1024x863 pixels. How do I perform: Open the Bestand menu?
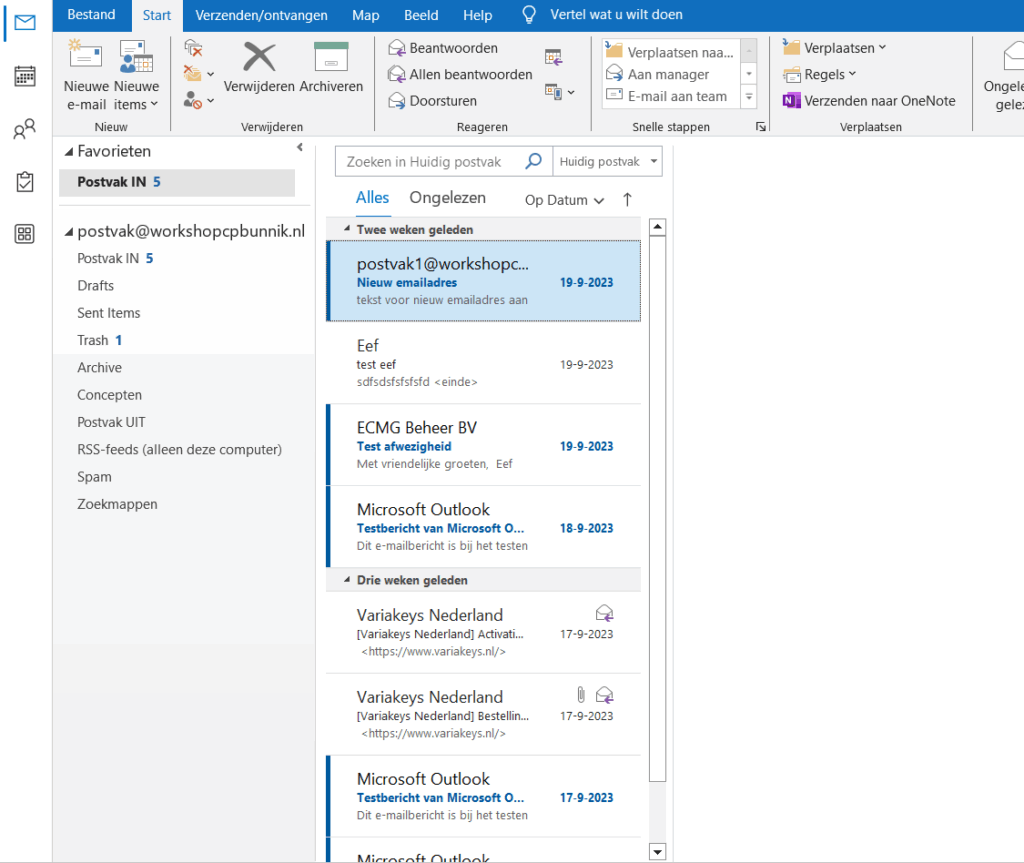coord(91,15)
